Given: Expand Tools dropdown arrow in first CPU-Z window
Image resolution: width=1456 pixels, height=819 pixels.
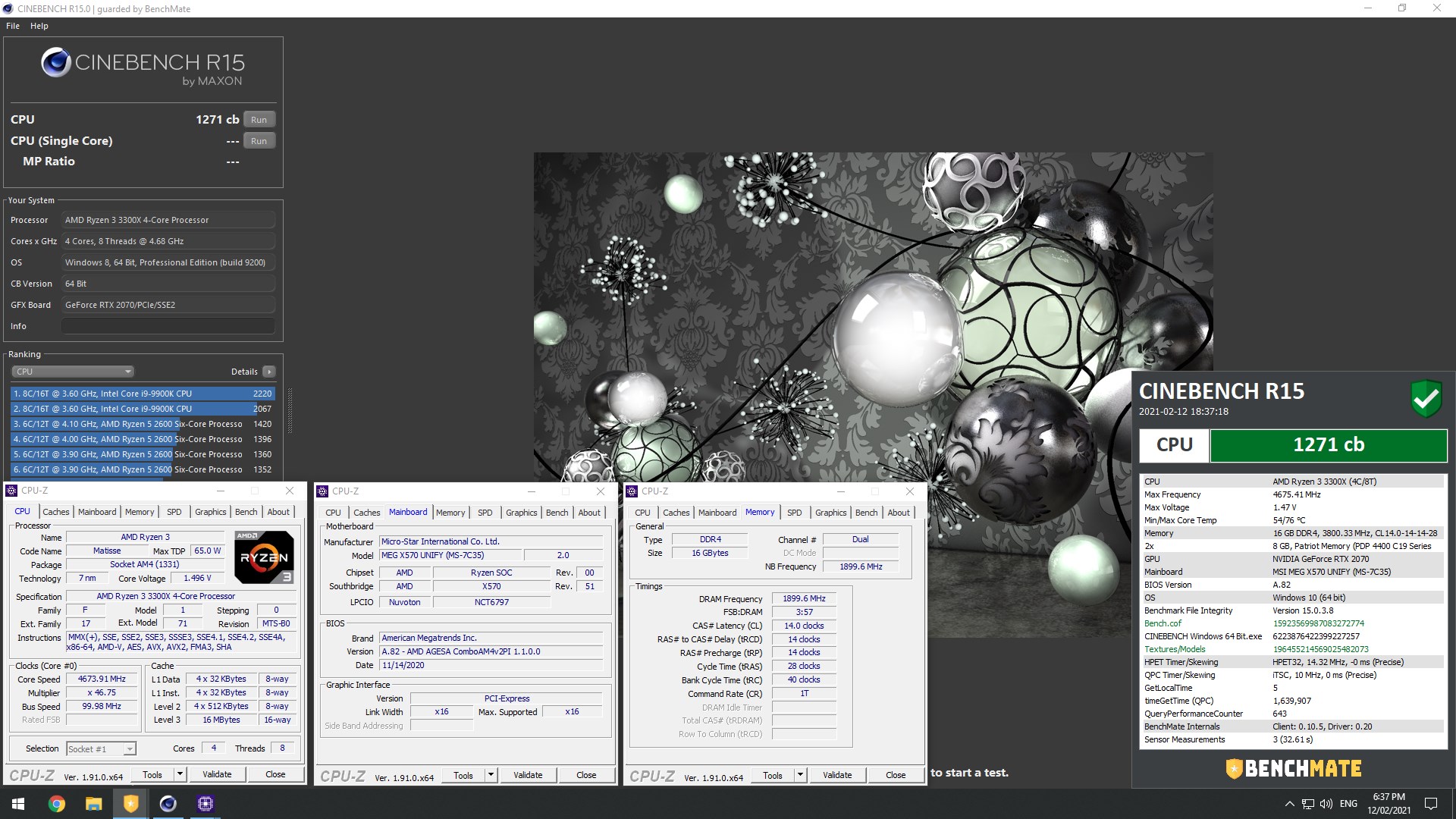Looking at the screenshot, I should tap(180, 775).
